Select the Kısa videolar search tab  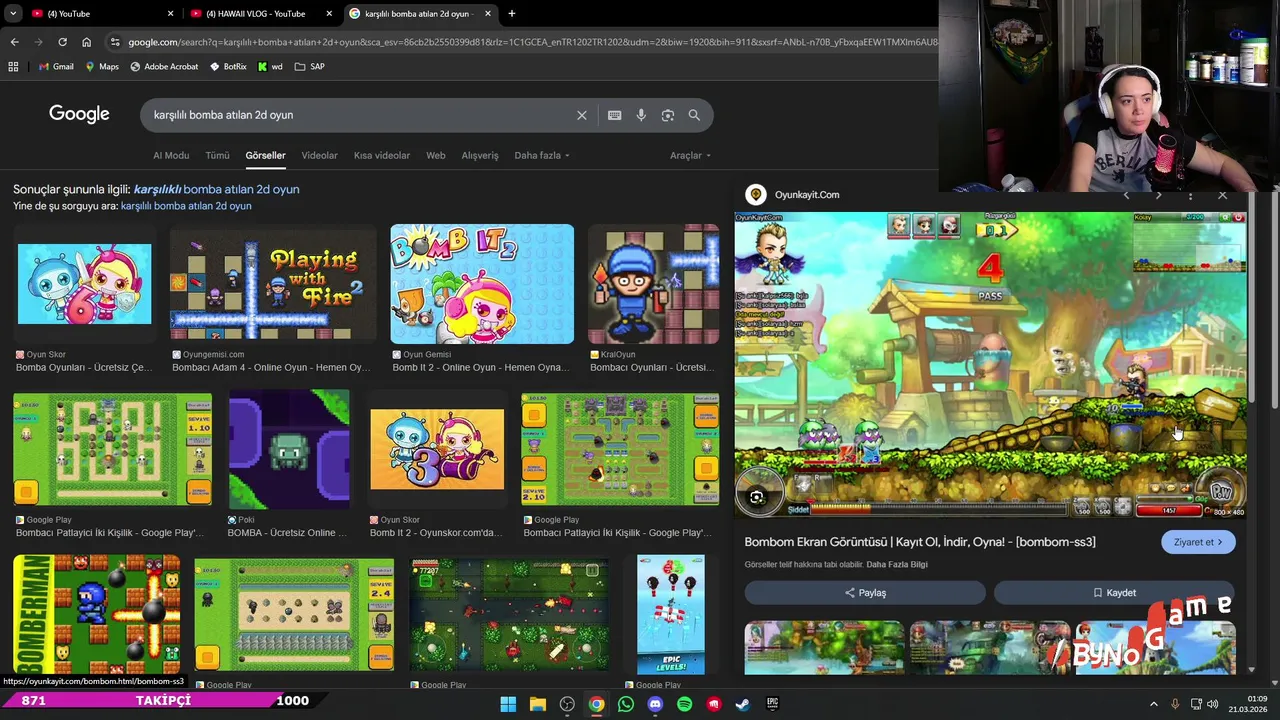click(x=382, y=155)
